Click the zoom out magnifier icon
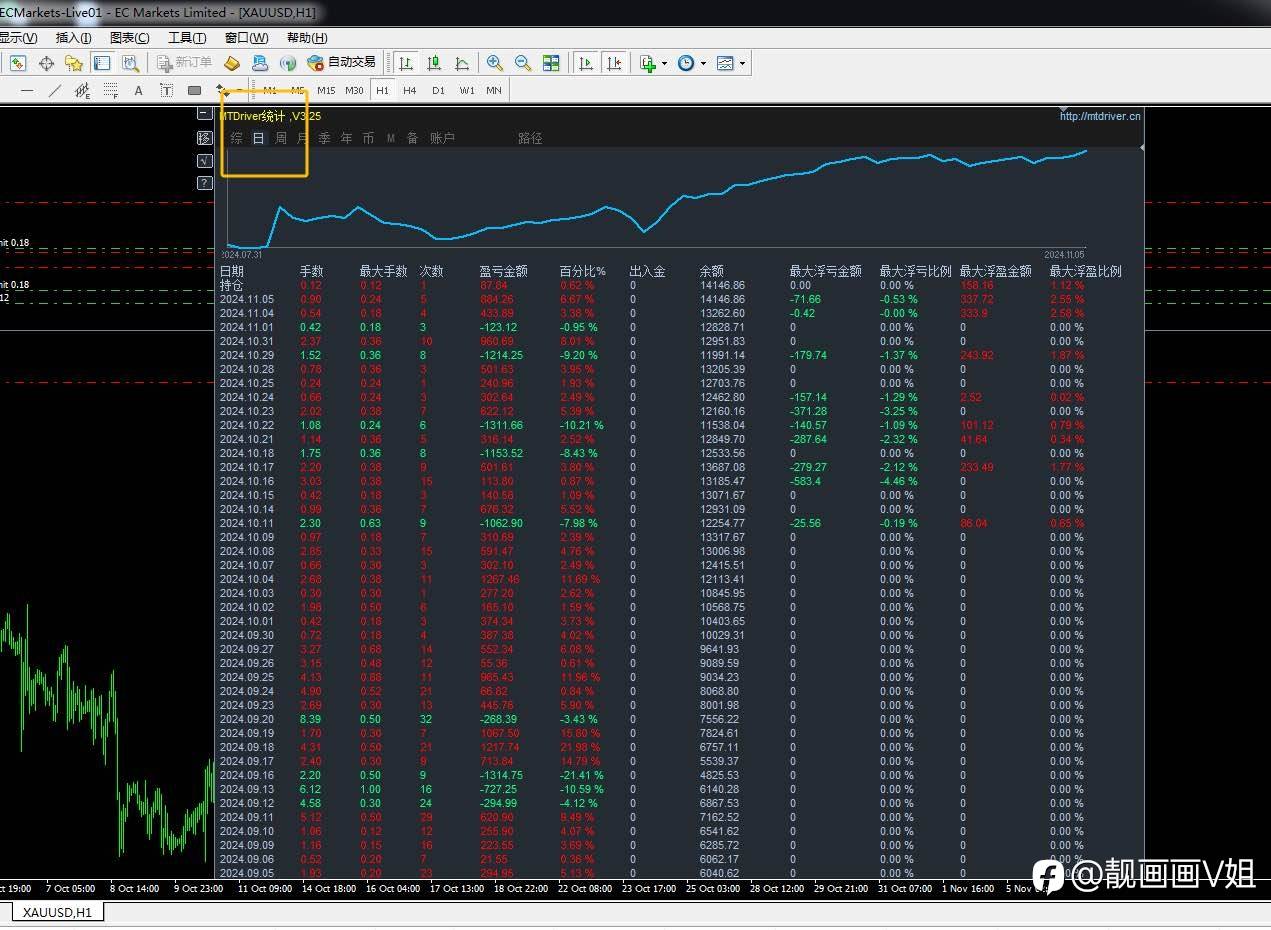Image resolution: width=1271 pixels, height=930 pixels. [522, 63]
